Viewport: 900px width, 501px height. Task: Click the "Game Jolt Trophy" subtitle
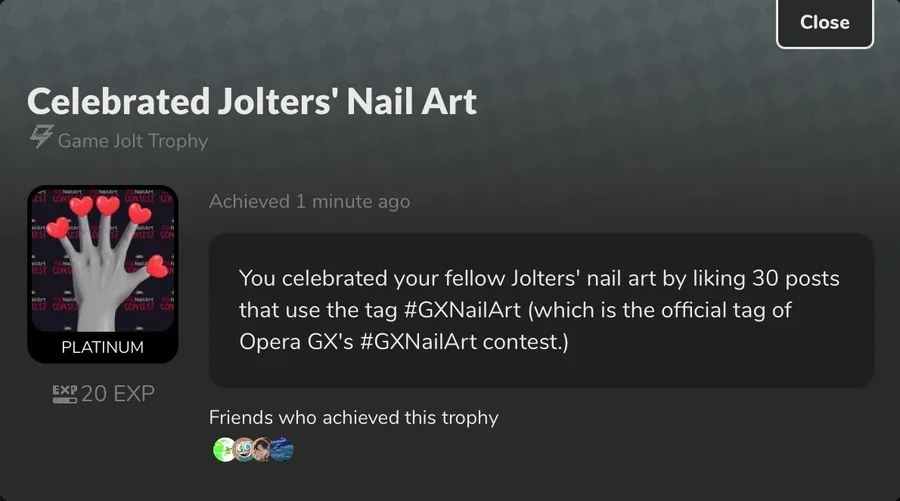pyautogui.click(x=132, y=141)
